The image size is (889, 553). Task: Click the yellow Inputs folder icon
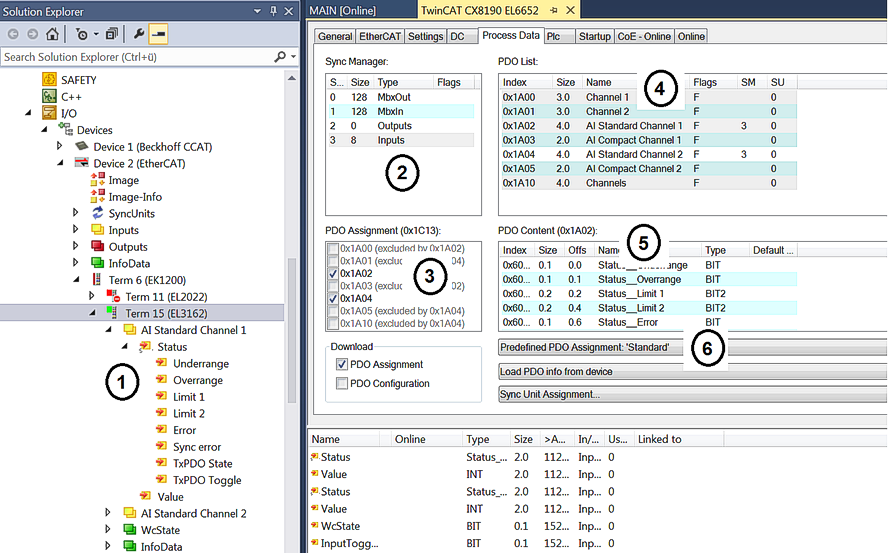pos(98,230)
